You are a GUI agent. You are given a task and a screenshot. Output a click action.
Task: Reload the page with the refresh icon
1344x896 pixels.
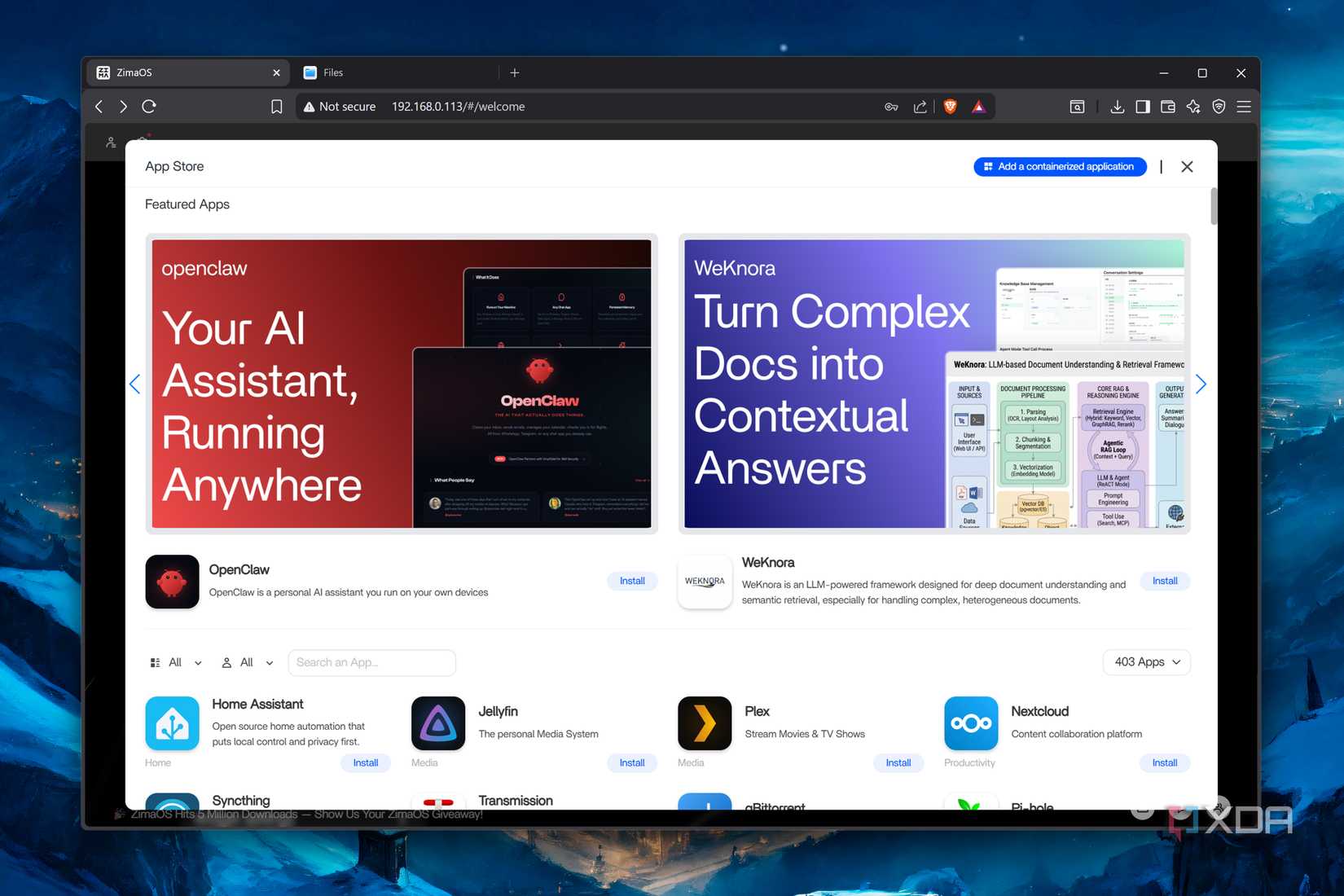tap(149, 107)
